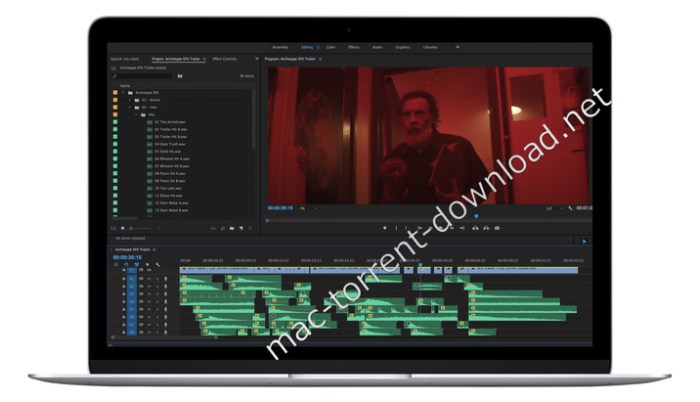Click Lift button in Program monitor
700x402 pixels.
(x=475, y=228)
